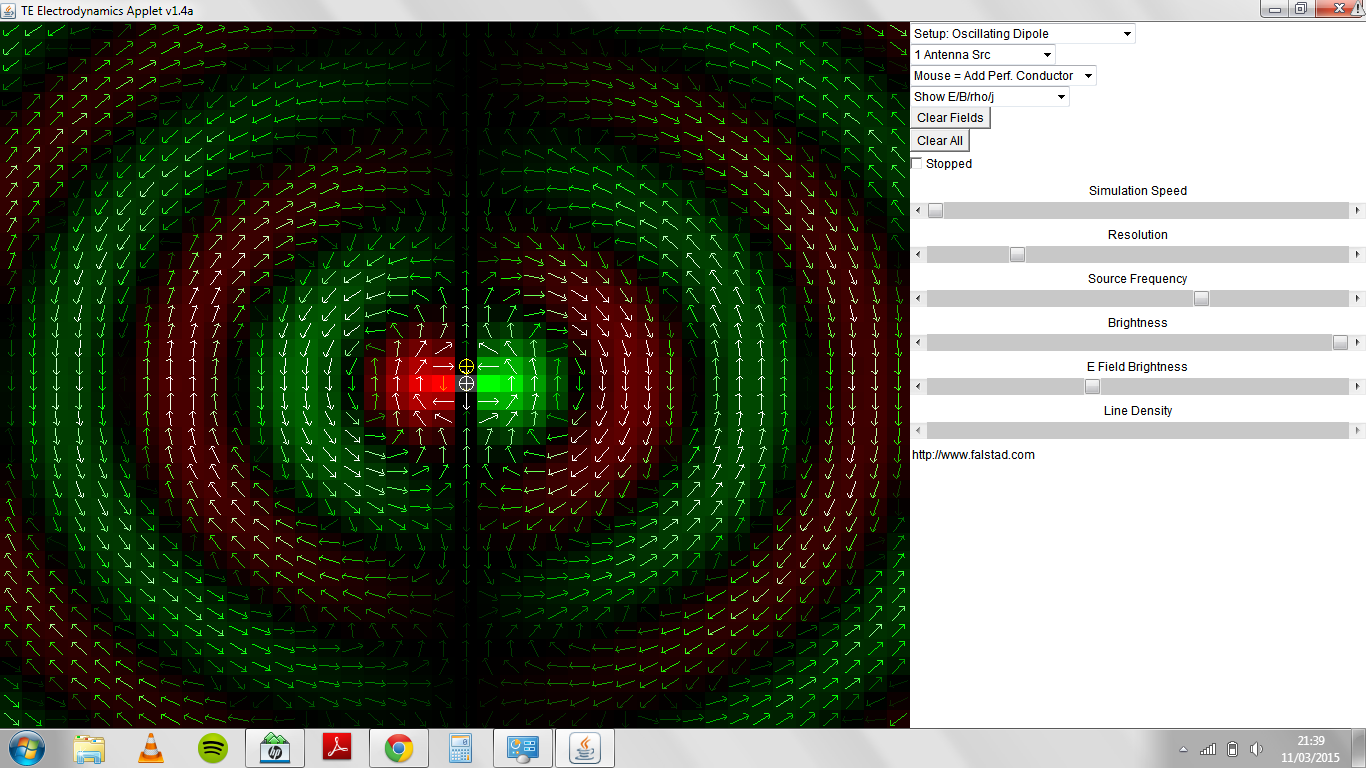Screen dimensions: 1366x768
Task: Click E Field Brightness slider right arrow
Action: pyautogui.click(x=1357, y=387)
